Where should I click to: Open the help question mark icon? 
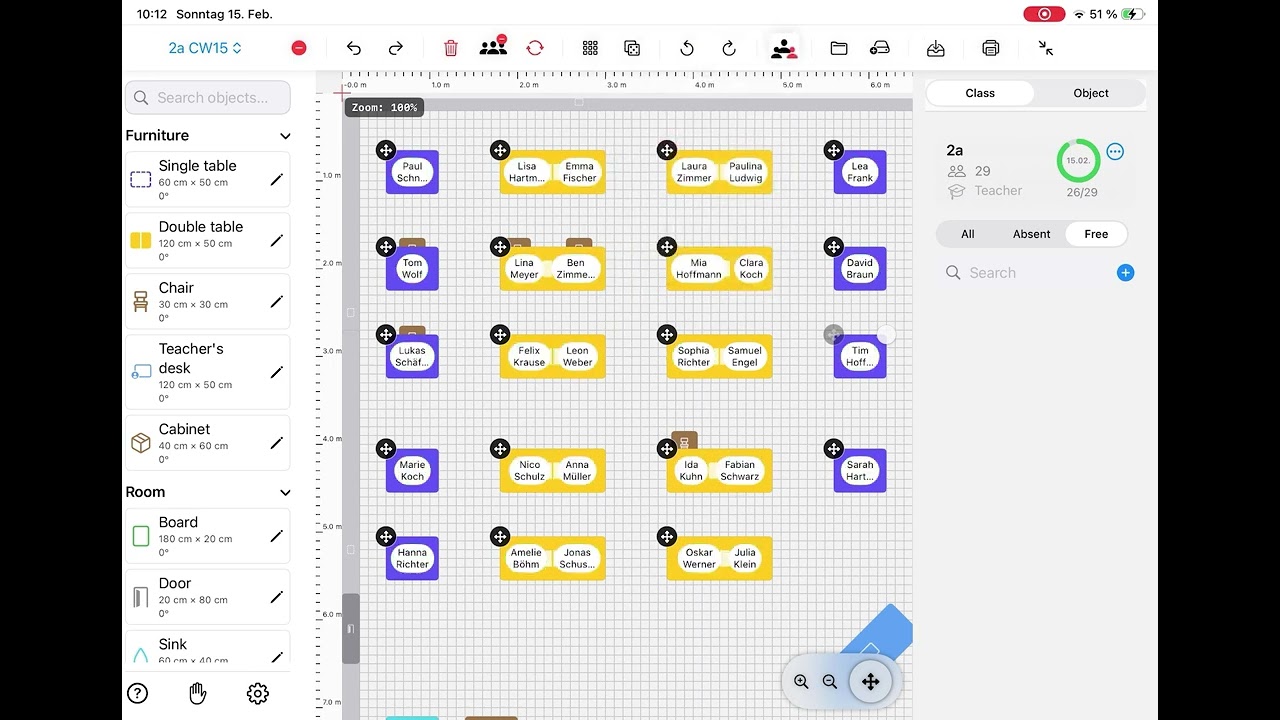click(138, 693)
